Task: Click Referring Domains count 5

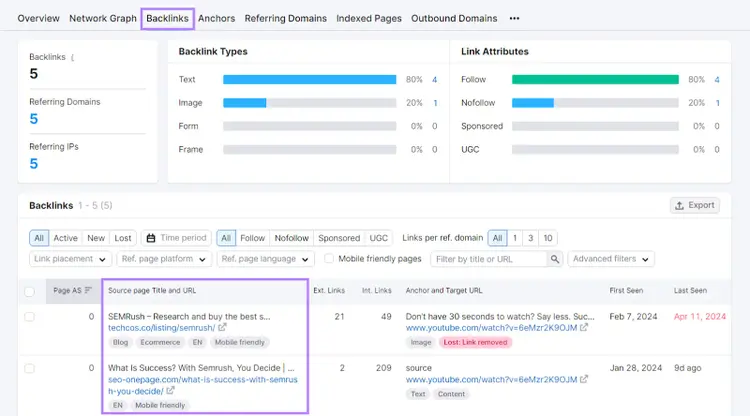Action: click(33, 119)
